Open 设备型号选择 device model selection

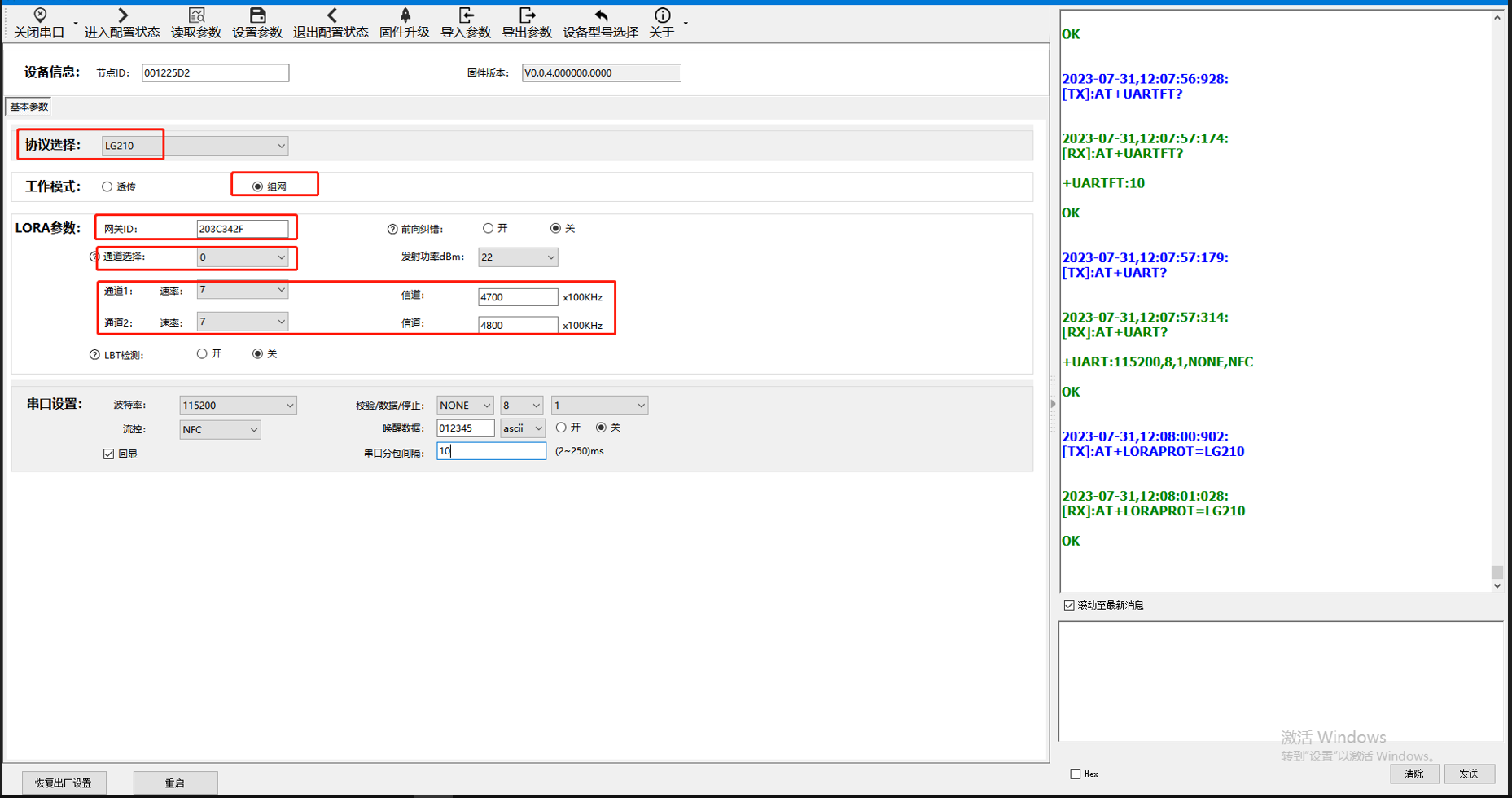(x=601, y=23)
